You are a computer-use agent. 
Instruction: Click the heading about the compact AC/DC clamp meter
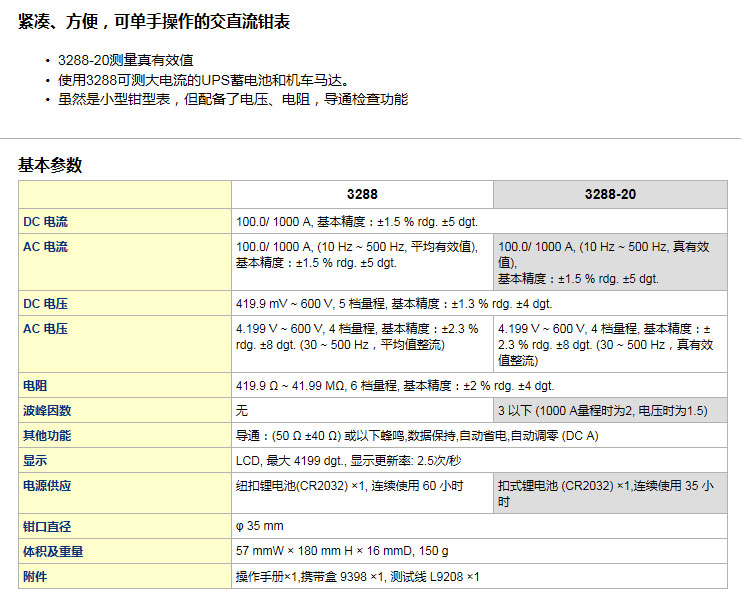point(155,22)
